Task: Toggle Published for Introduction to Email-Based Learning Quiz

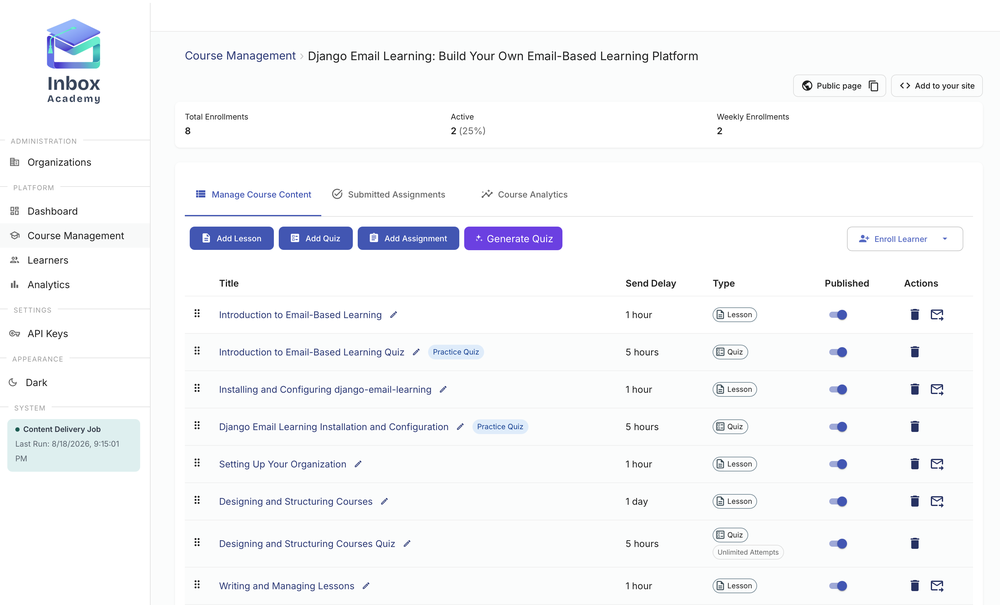Action: pyautogui.click(x=838, y=352)
